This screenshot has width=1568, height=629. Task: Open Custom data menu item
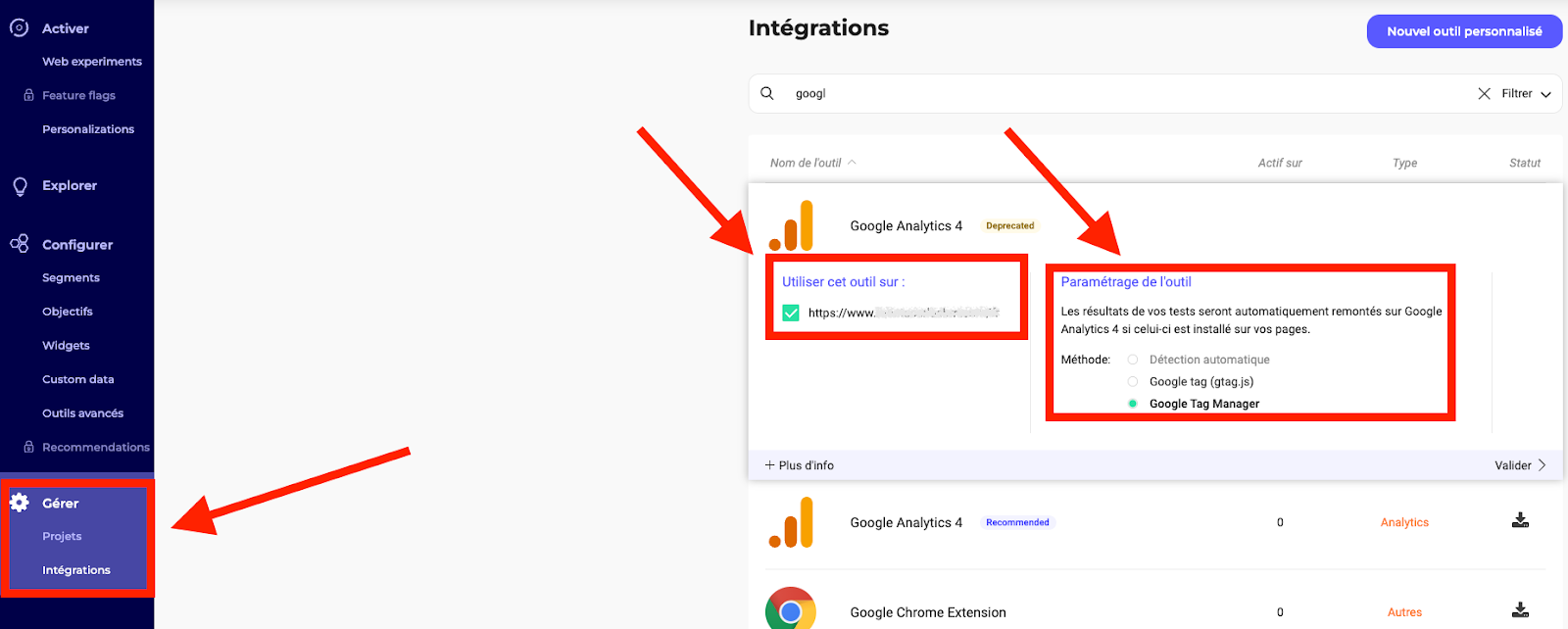pos(78,379)
